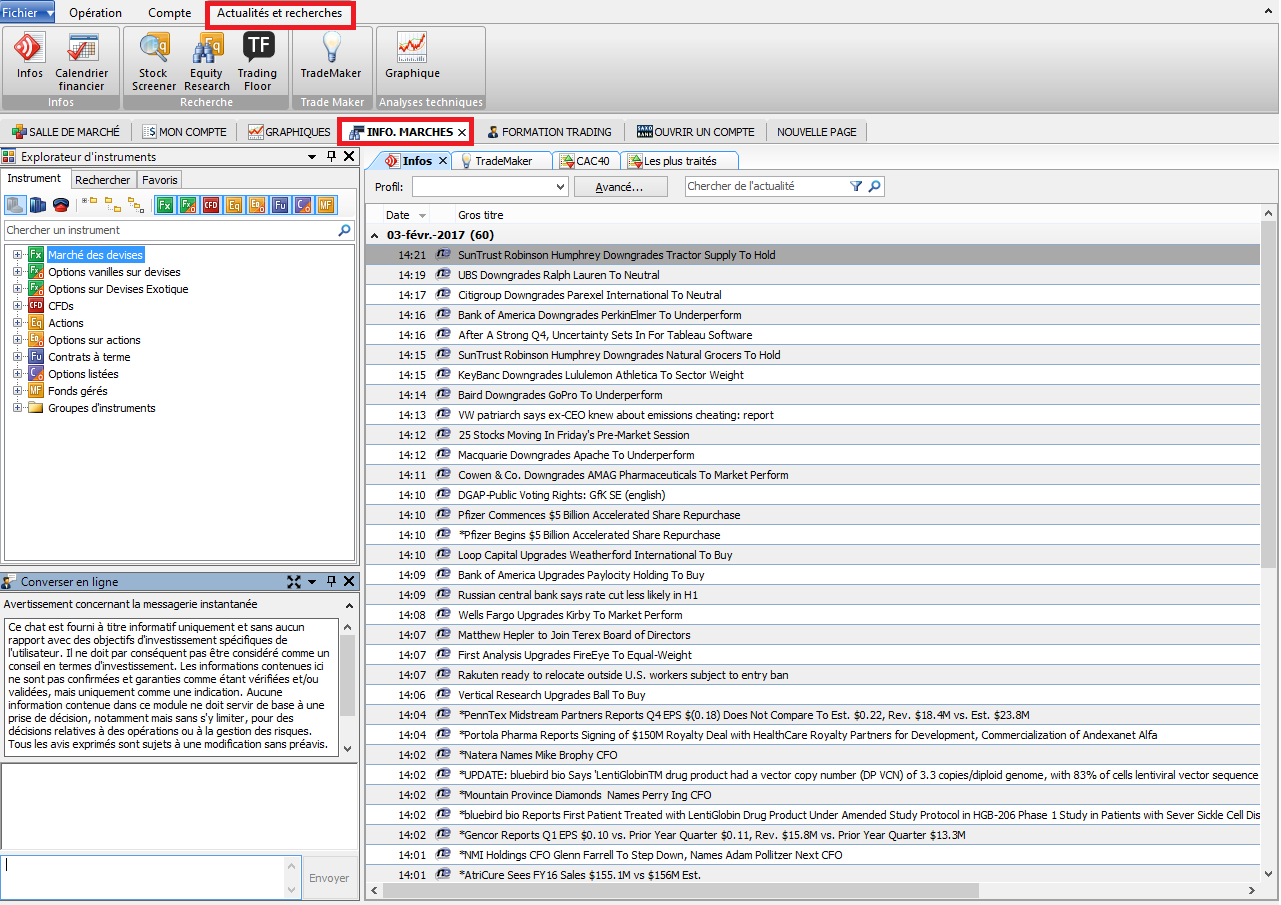Click the Groupes d'instruments folder icon
This screenshot has width=1281, height=905.
(x=36, y=408)
